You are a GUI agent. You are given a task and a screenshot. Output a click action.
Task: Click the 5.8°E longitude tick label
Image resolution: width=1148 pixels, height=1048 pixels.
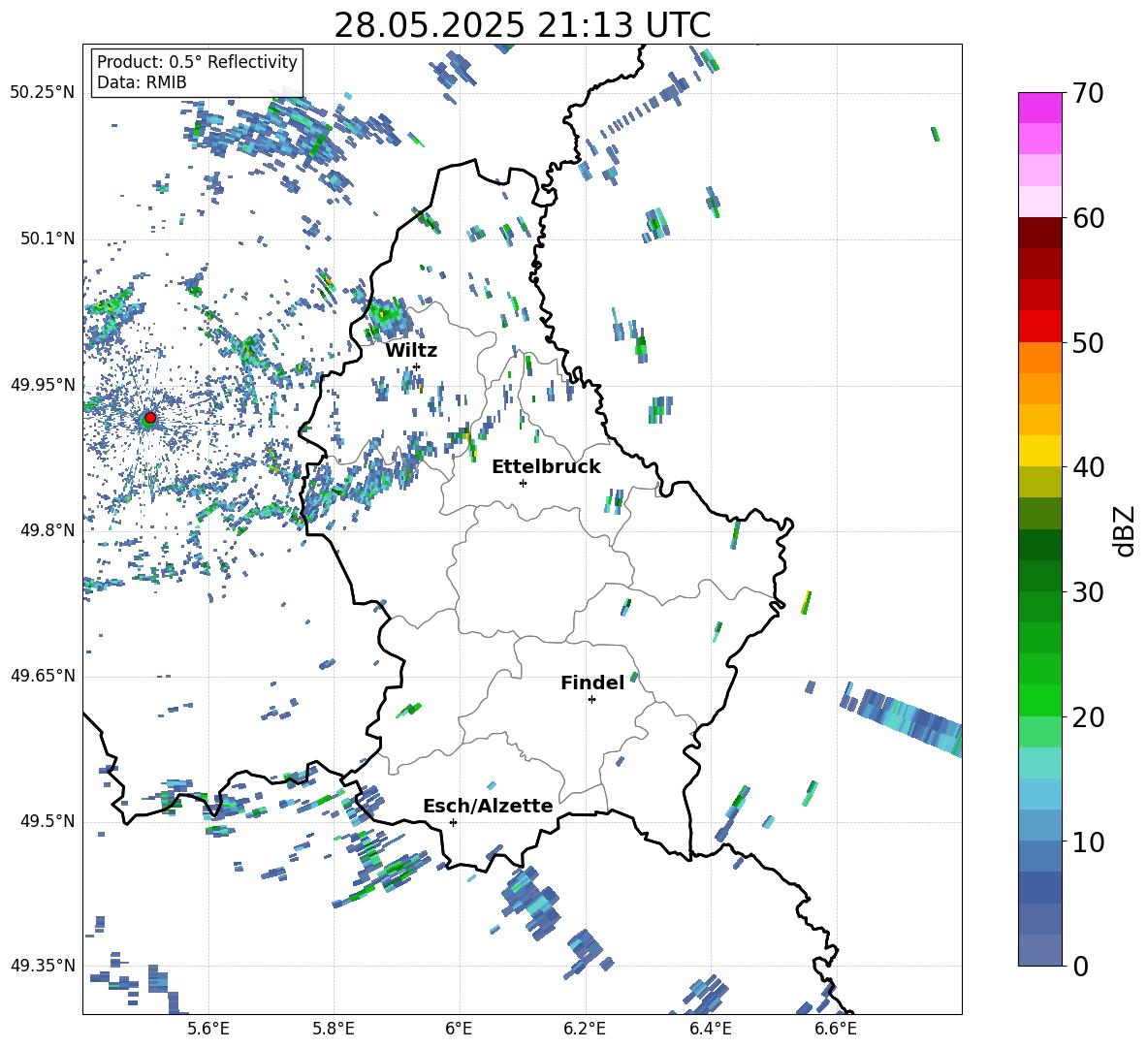pos(334,1029)
